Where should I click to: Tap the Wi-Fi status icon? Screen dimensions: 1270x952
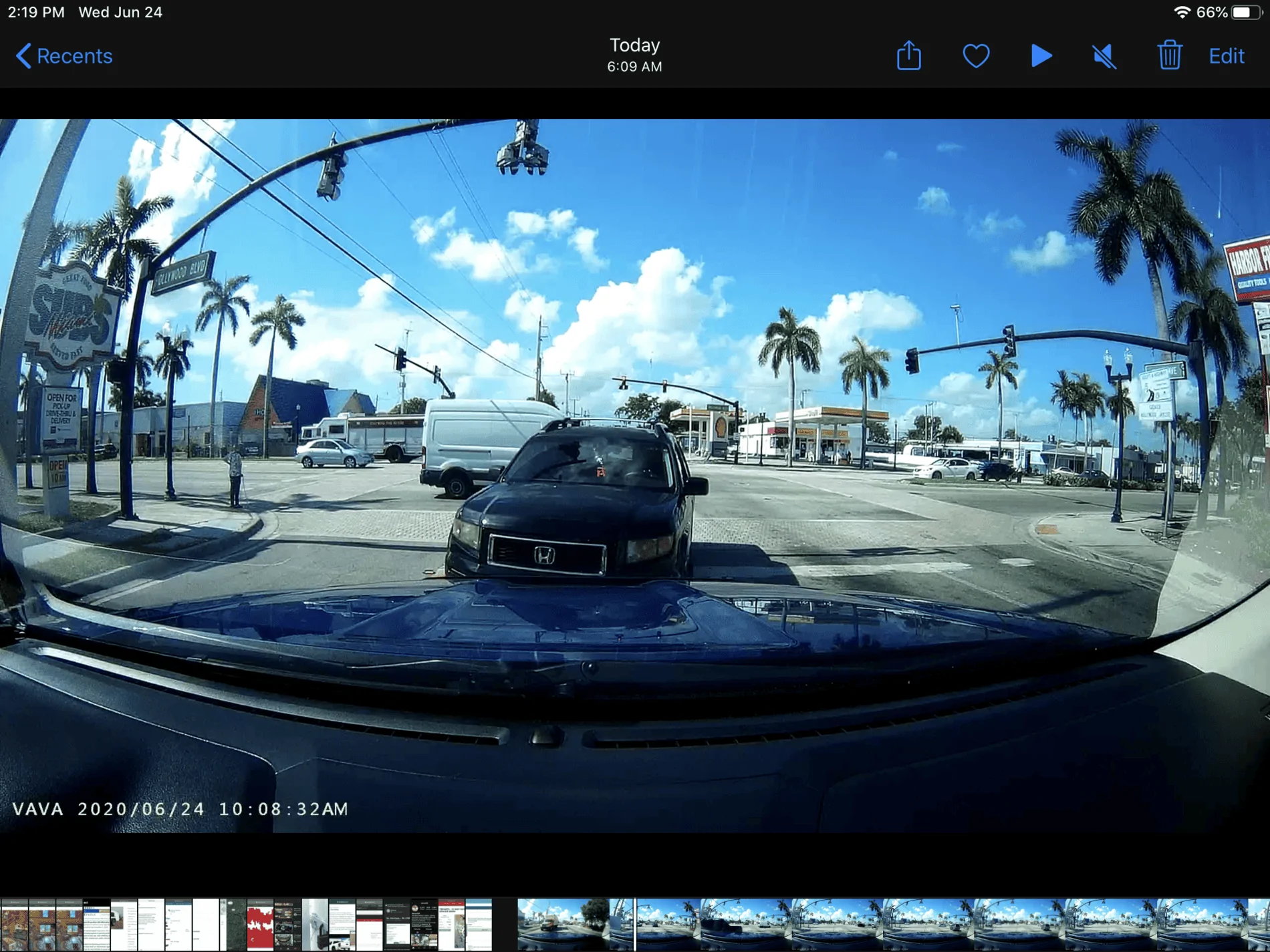pyautogui.click(x=1182, y=12)
